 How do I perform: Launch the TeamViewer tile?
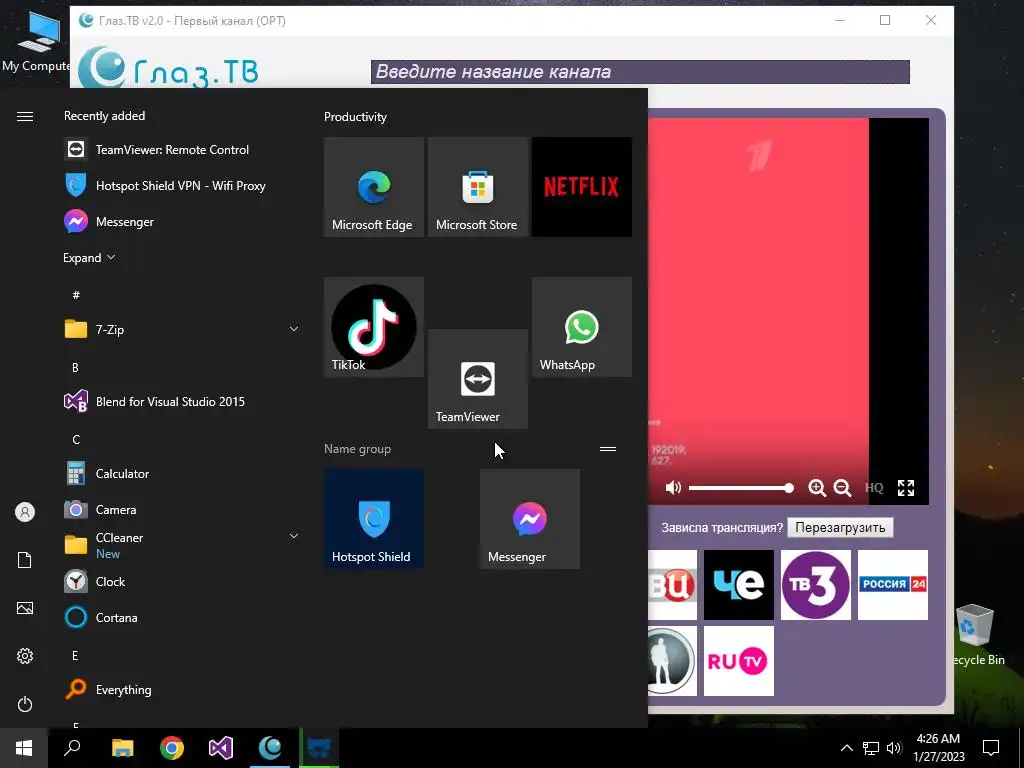pyautogui.click(x=477, y=379)
